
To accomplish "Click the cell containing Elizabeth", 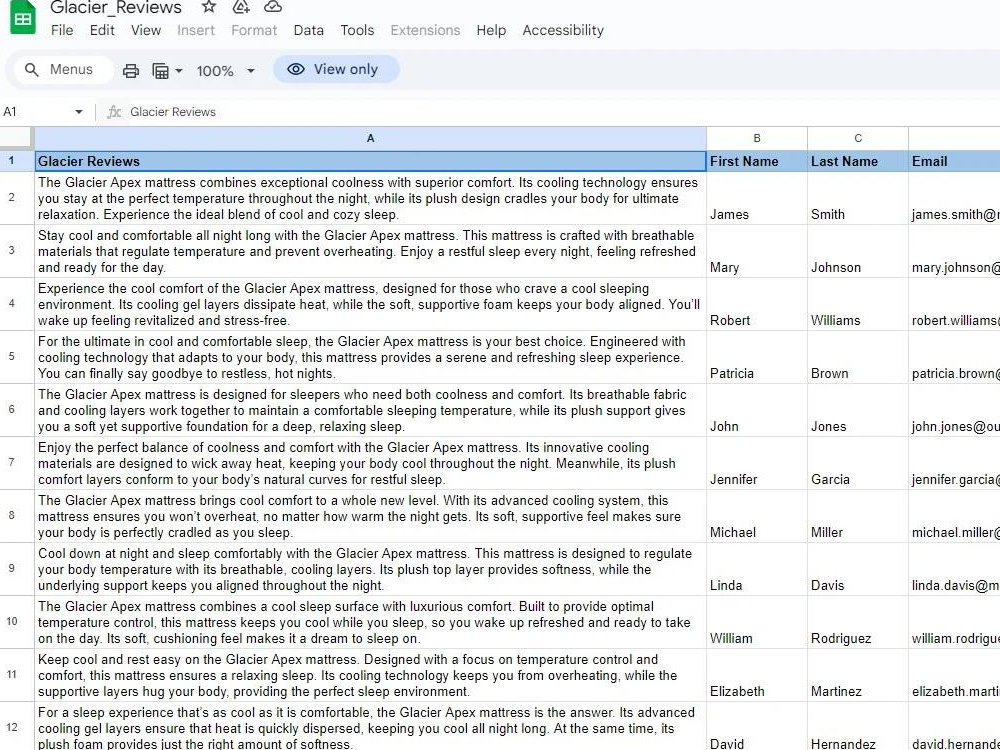I will pos(756,674).
